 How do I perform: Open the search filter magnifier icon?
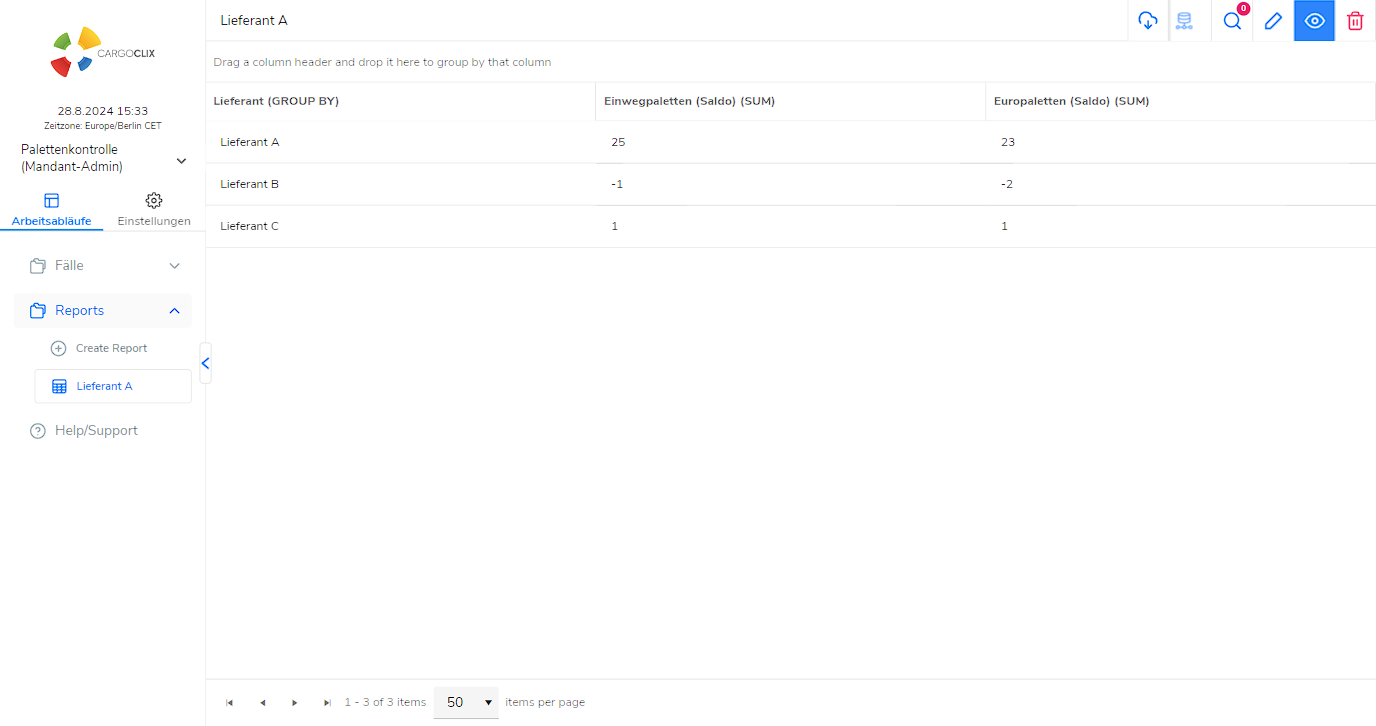click(x=1232, y=21)
